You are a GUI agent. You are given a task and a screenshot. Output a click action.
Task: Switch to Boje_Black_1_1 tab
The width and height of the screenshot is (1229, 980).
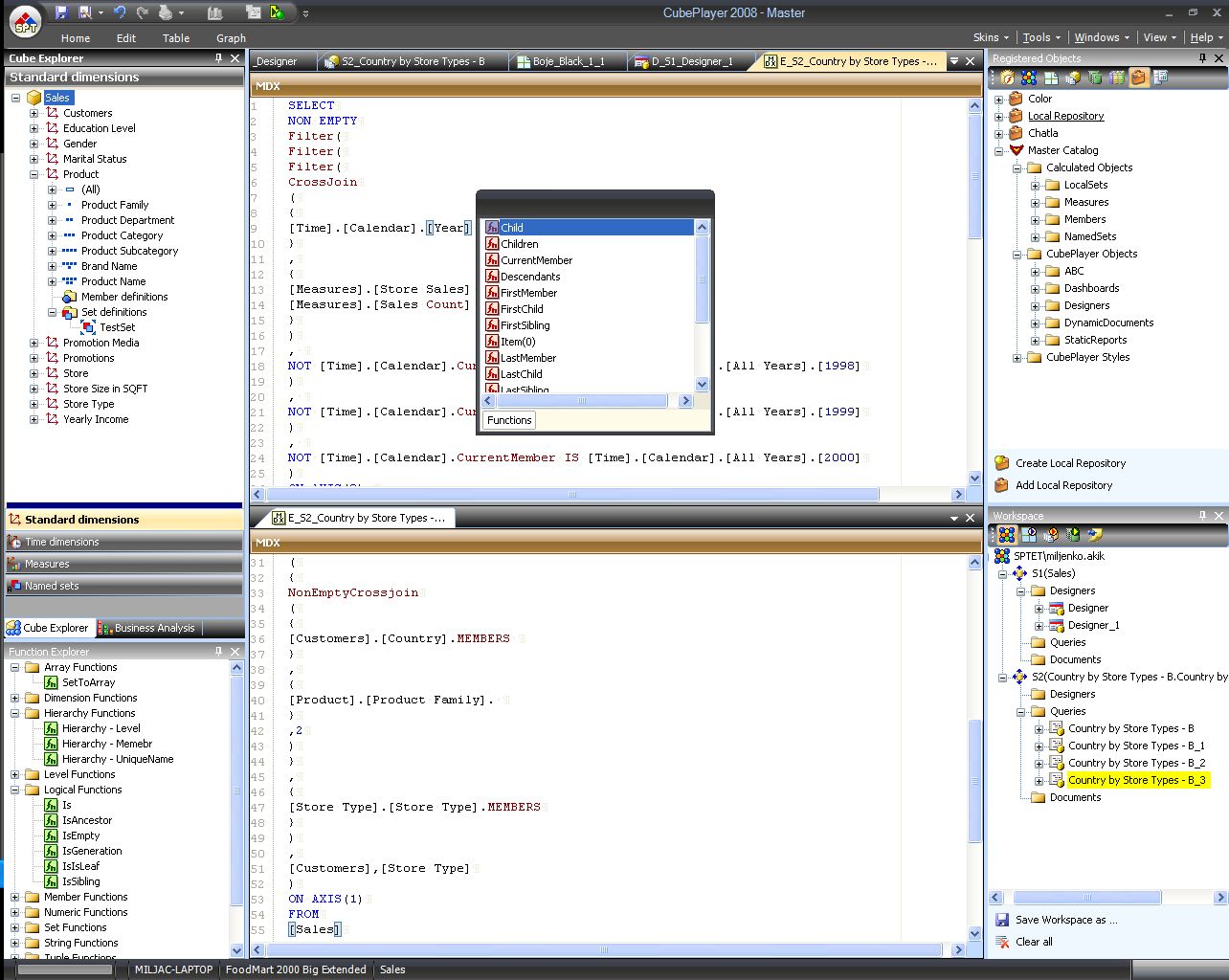tap(568, 61)
